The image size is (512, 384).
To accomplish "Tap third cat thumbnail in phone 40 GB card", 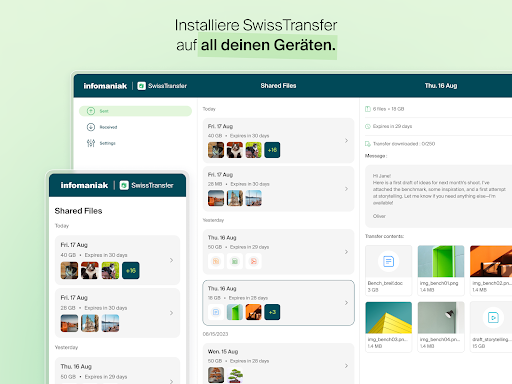I will click(x=110, y=271).
